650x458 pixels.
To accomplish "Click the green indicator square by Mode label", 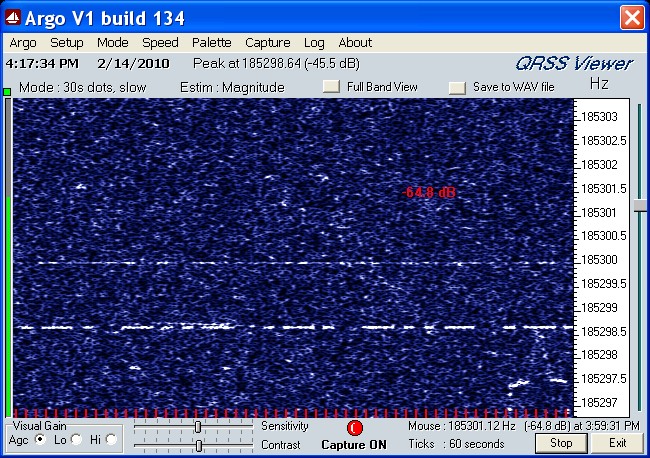I will tap(7, 92).
